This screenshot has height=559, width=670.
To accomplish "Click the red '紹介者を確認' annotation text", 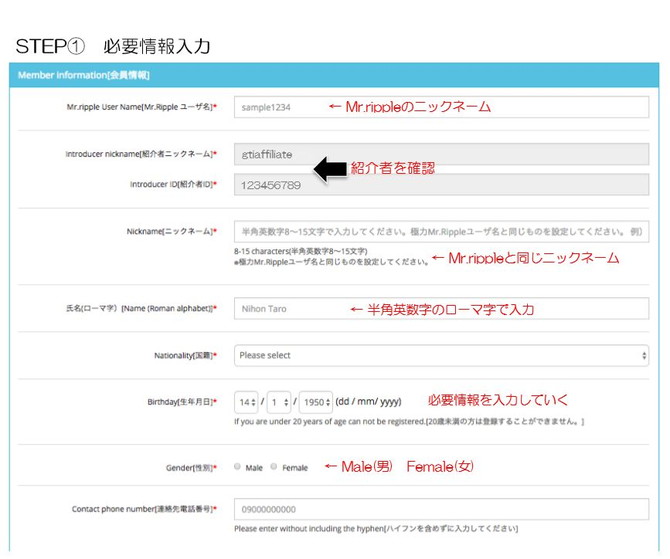I will 392,169.
